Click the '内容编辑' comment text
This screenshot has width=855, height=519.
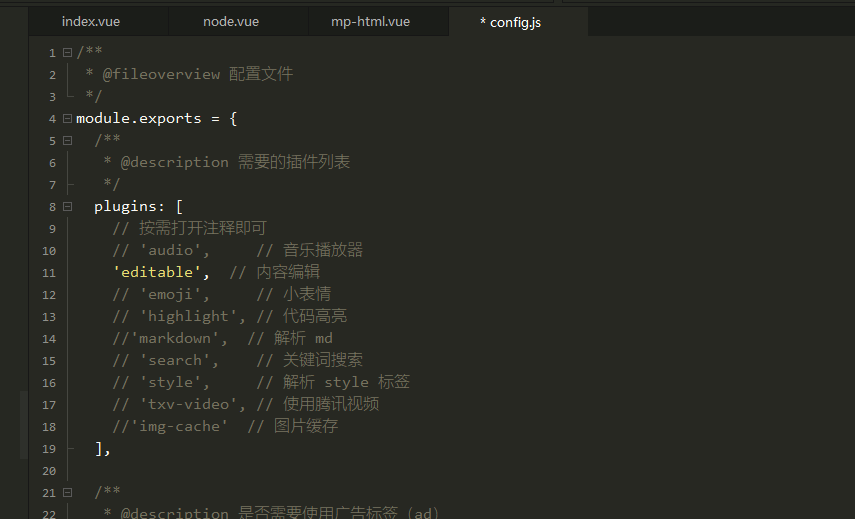288,272
